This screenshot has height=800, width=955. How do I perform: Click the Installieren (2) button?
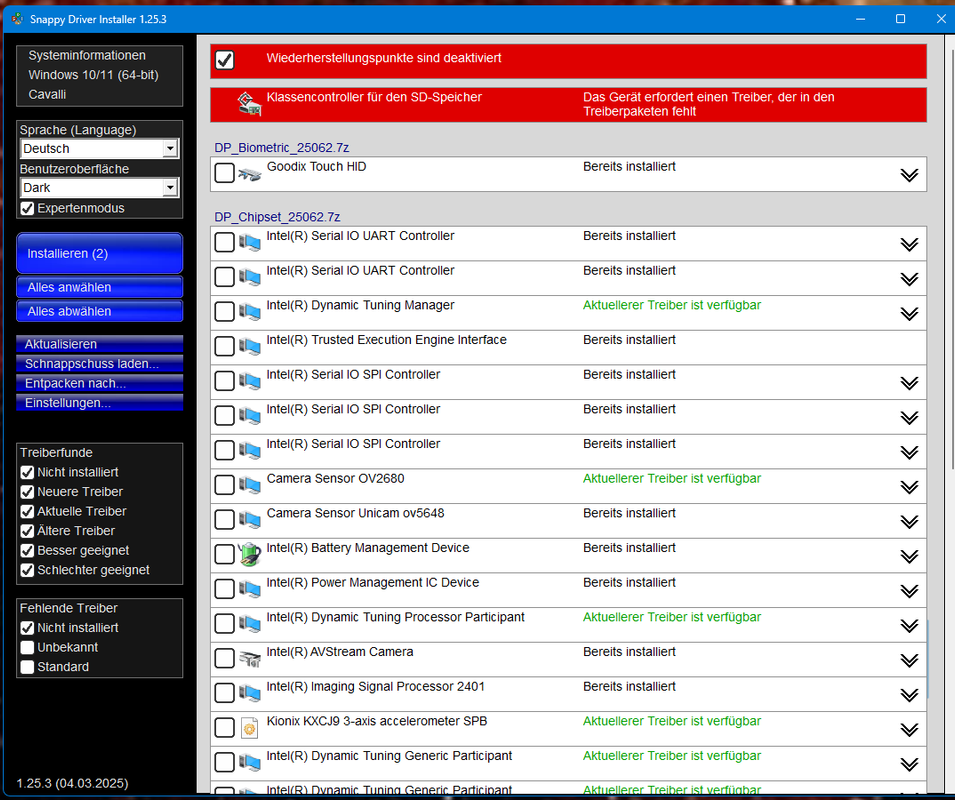coord(99,253)
